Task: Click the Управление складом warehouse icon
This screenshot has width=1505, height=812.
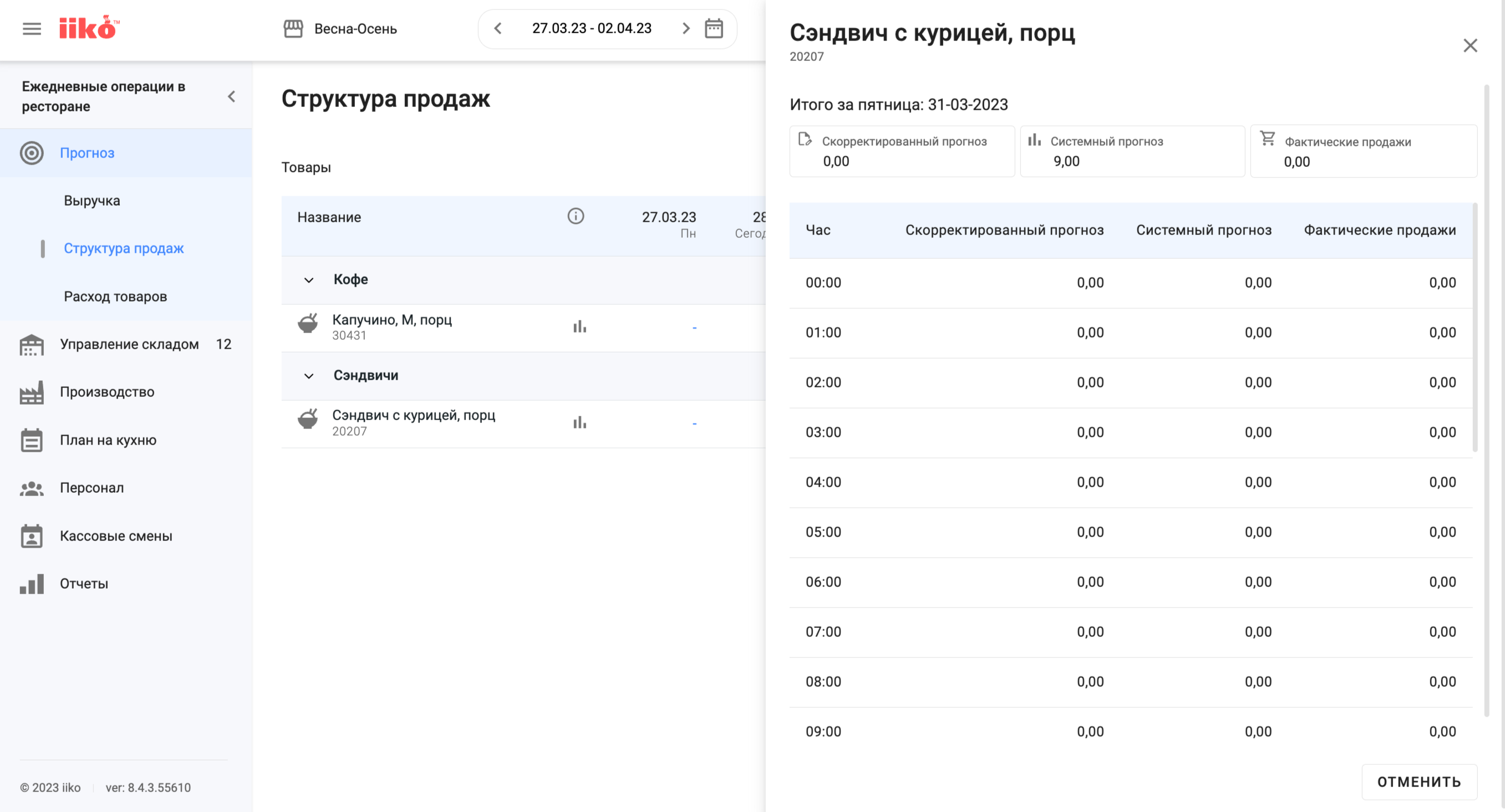Action: 32,344
